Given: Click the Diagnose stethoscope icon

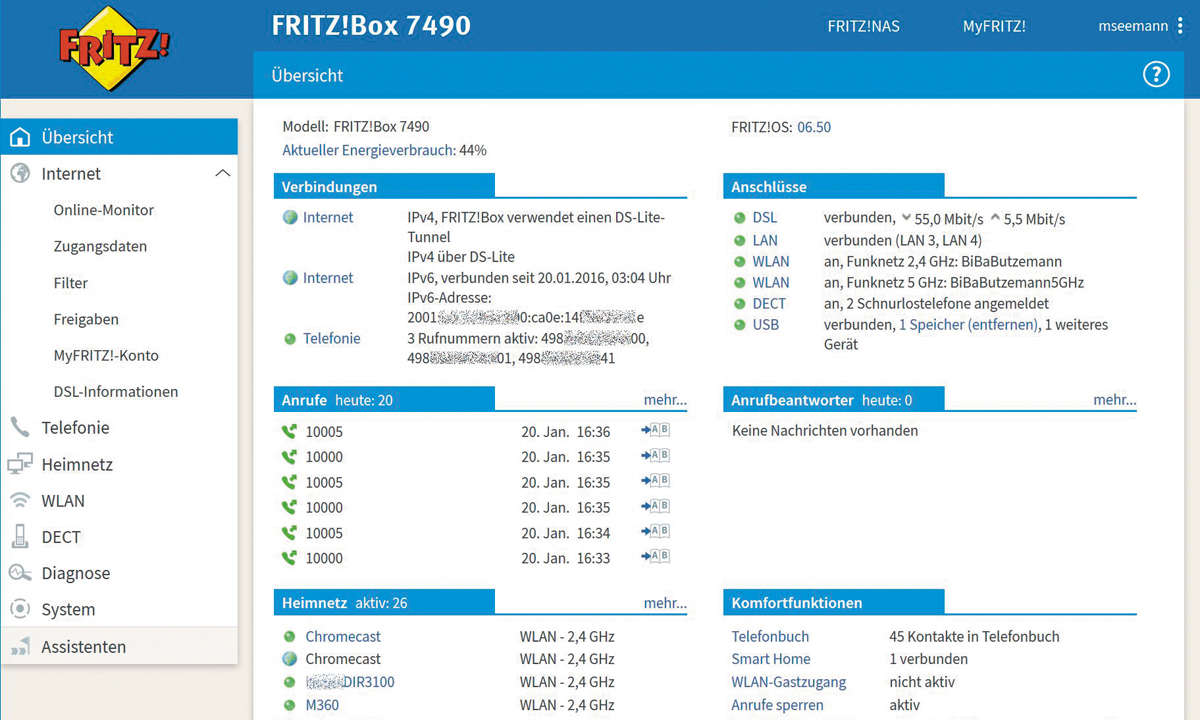Looking at the screenshot, I should point(20,573).
